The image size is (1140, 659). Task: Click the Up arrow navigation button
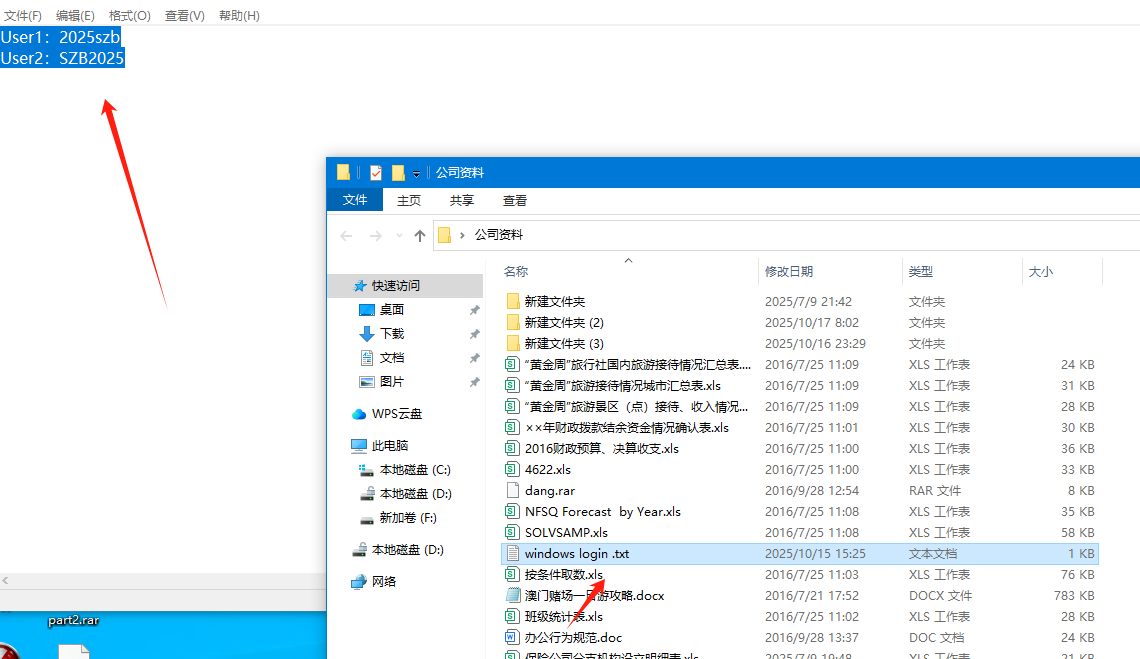(420, 236)
